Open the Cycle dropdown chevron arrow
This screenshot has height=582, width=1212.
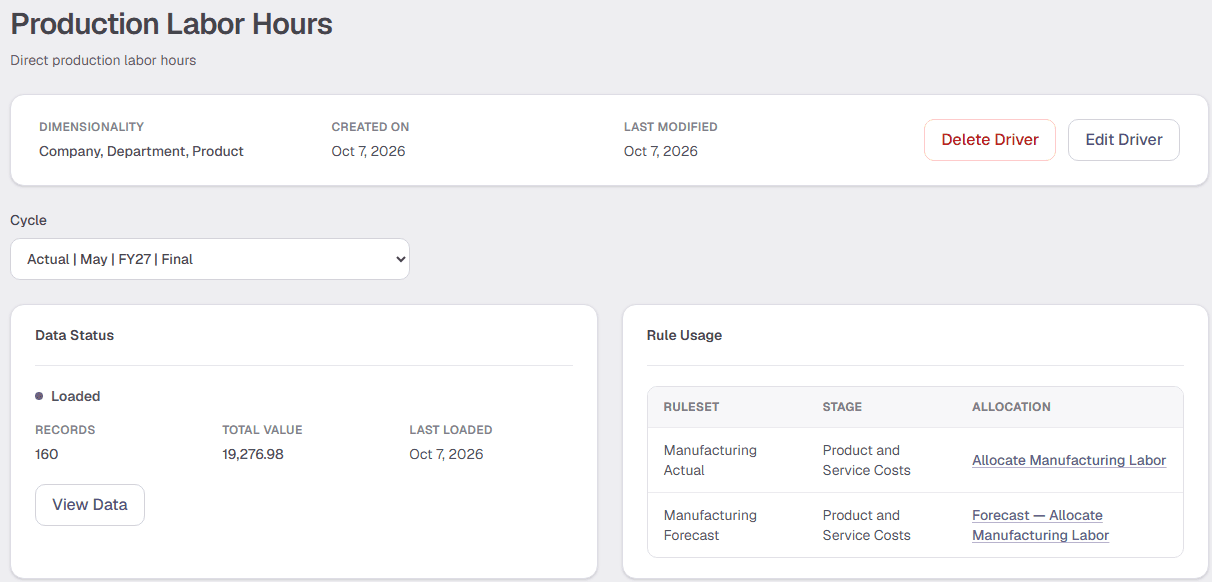coord(400,259)
